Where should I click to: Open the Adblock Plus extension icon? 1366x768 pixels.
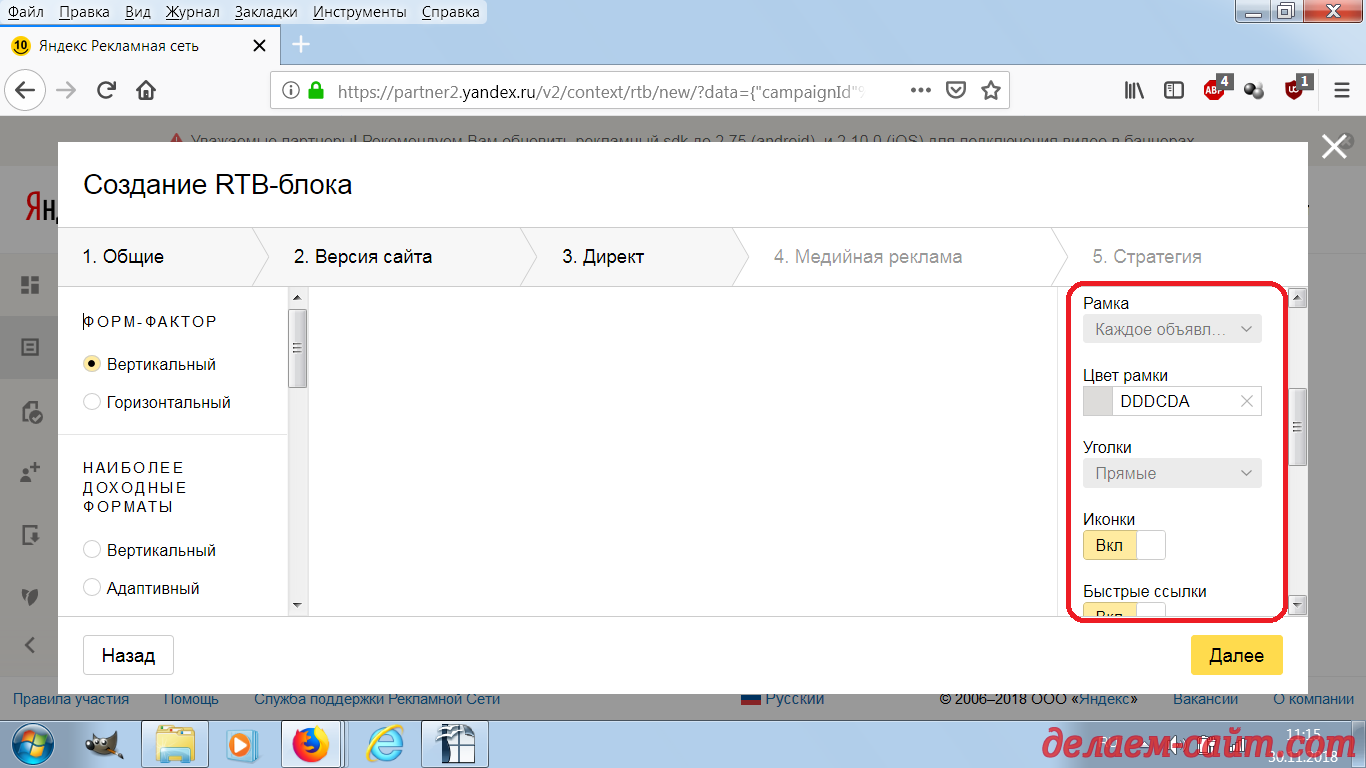click(x=1215, y=90)
